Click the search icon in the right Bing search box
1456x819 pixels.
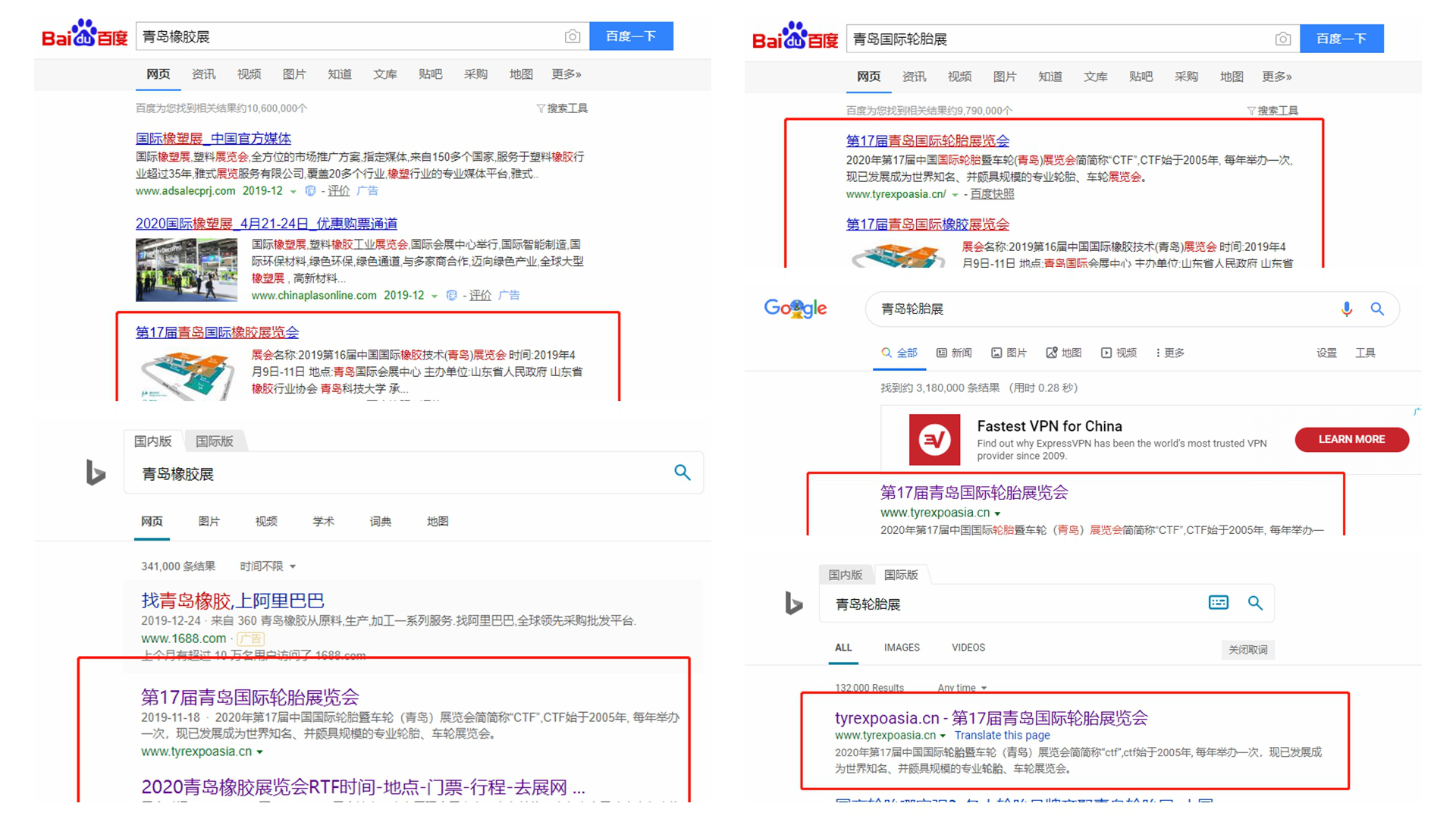click(1255, 603)
